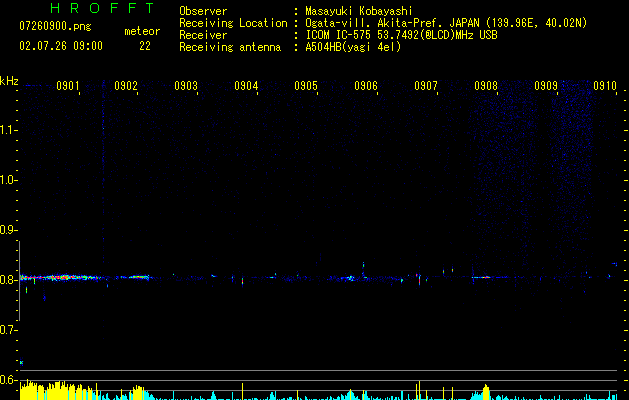Screen dimensions: 629x400
Task: Click the A504HB(yagi 4el) antenna text
Action: coord(353,47)
